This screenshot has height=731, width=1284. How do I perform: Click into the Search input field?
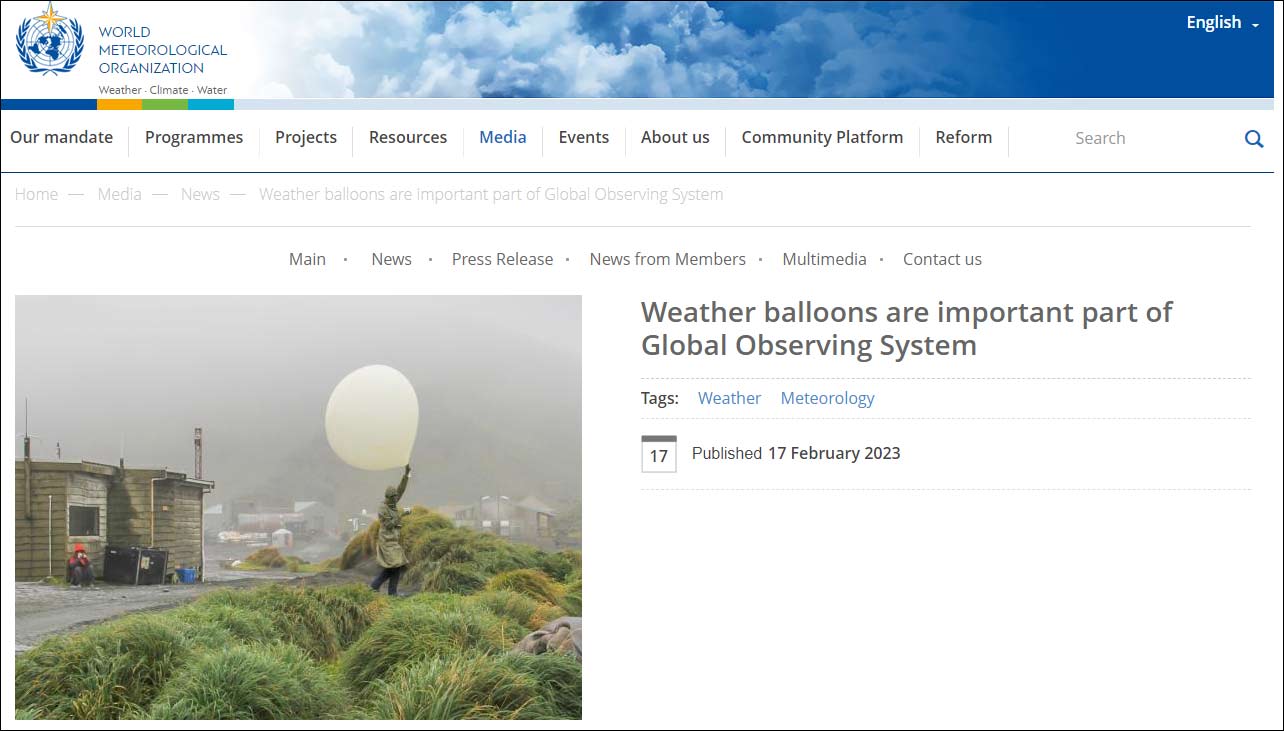pos(1150,139)
